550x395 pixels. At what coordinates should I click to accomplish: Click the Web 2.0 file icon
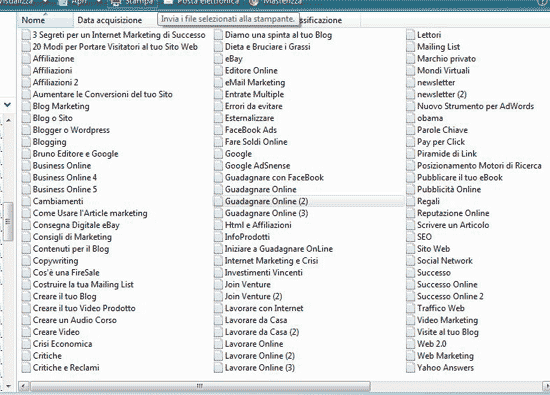[x=411, y=344]
